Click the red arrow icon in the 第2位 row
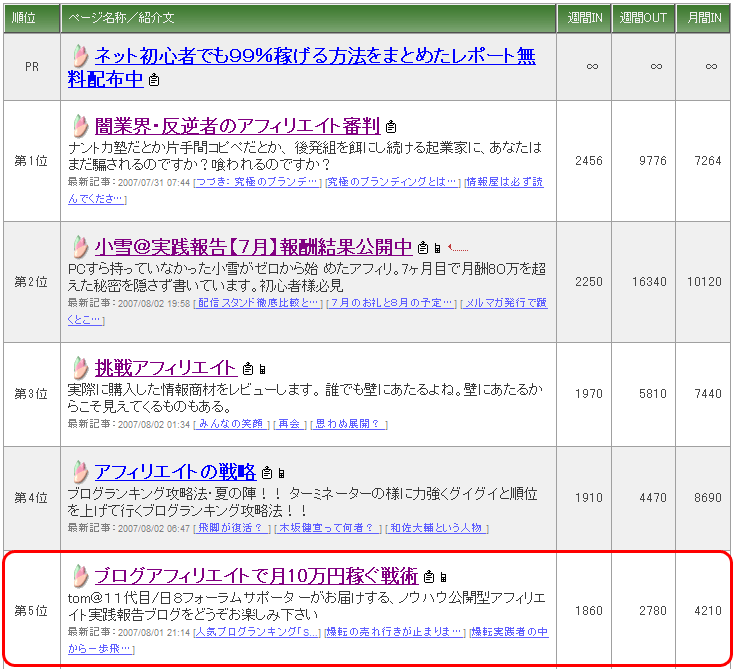Image resolution: width=734 pixels, height=669 pixels. [458, 248]
